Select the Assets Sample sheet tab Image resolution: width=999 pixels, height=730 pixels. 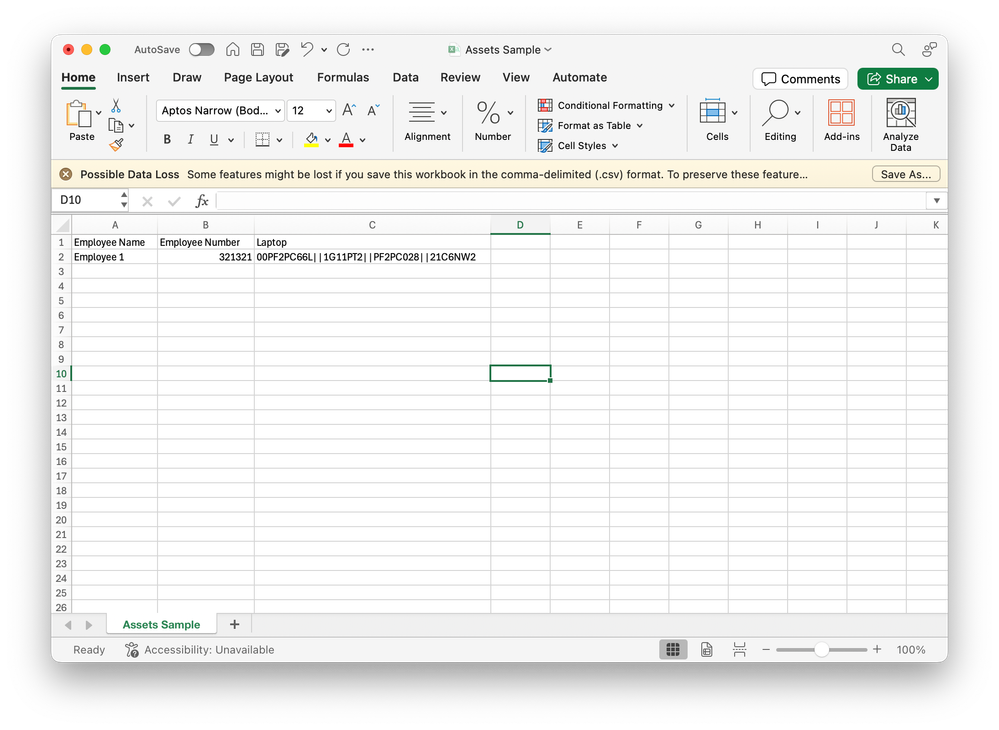tap(161, 623)
